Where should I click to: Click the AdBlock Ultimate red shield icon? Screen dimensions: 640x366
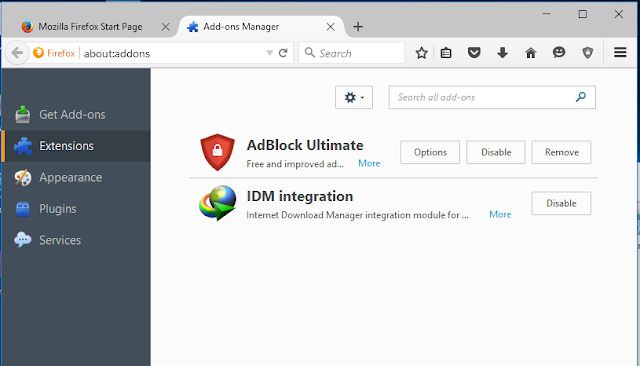[217, 152]
